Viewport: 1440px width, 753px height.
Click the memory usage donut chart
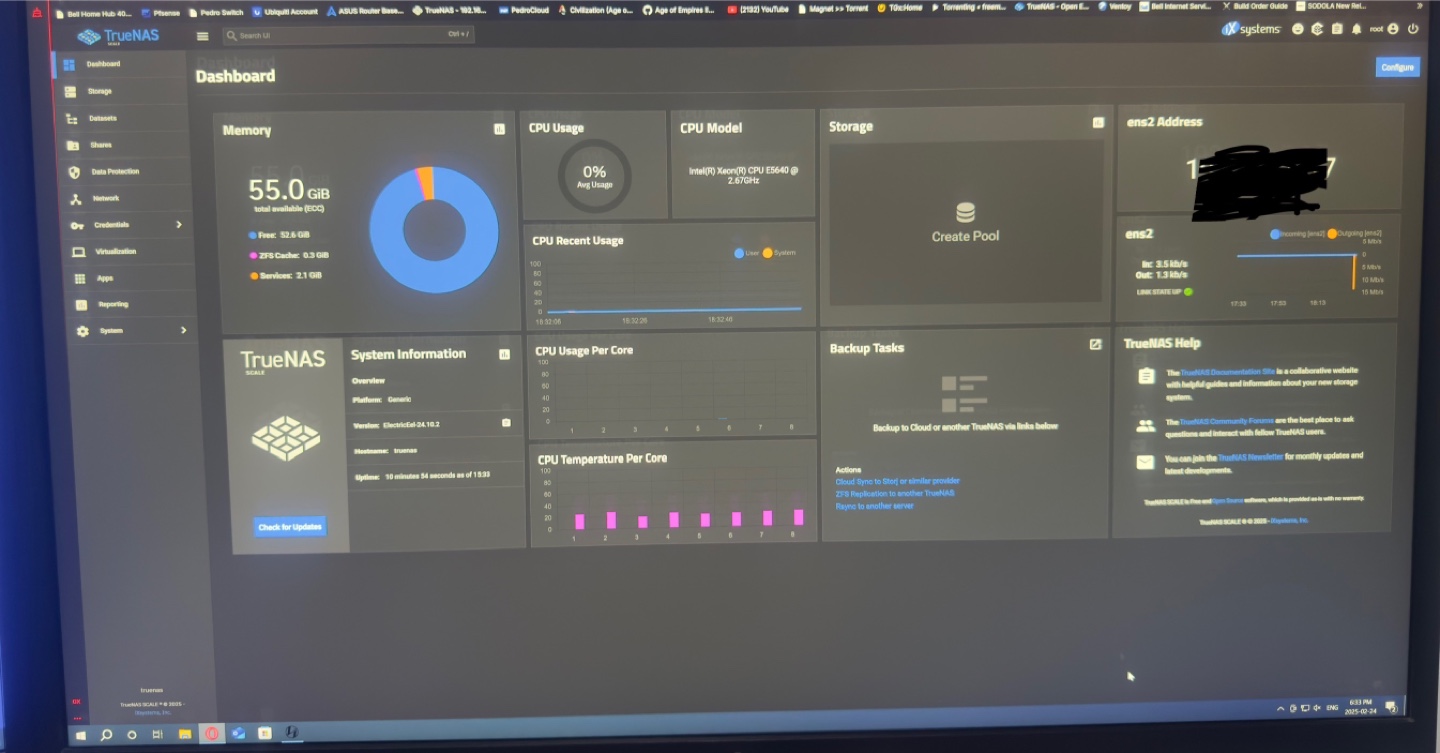(433, 229)
